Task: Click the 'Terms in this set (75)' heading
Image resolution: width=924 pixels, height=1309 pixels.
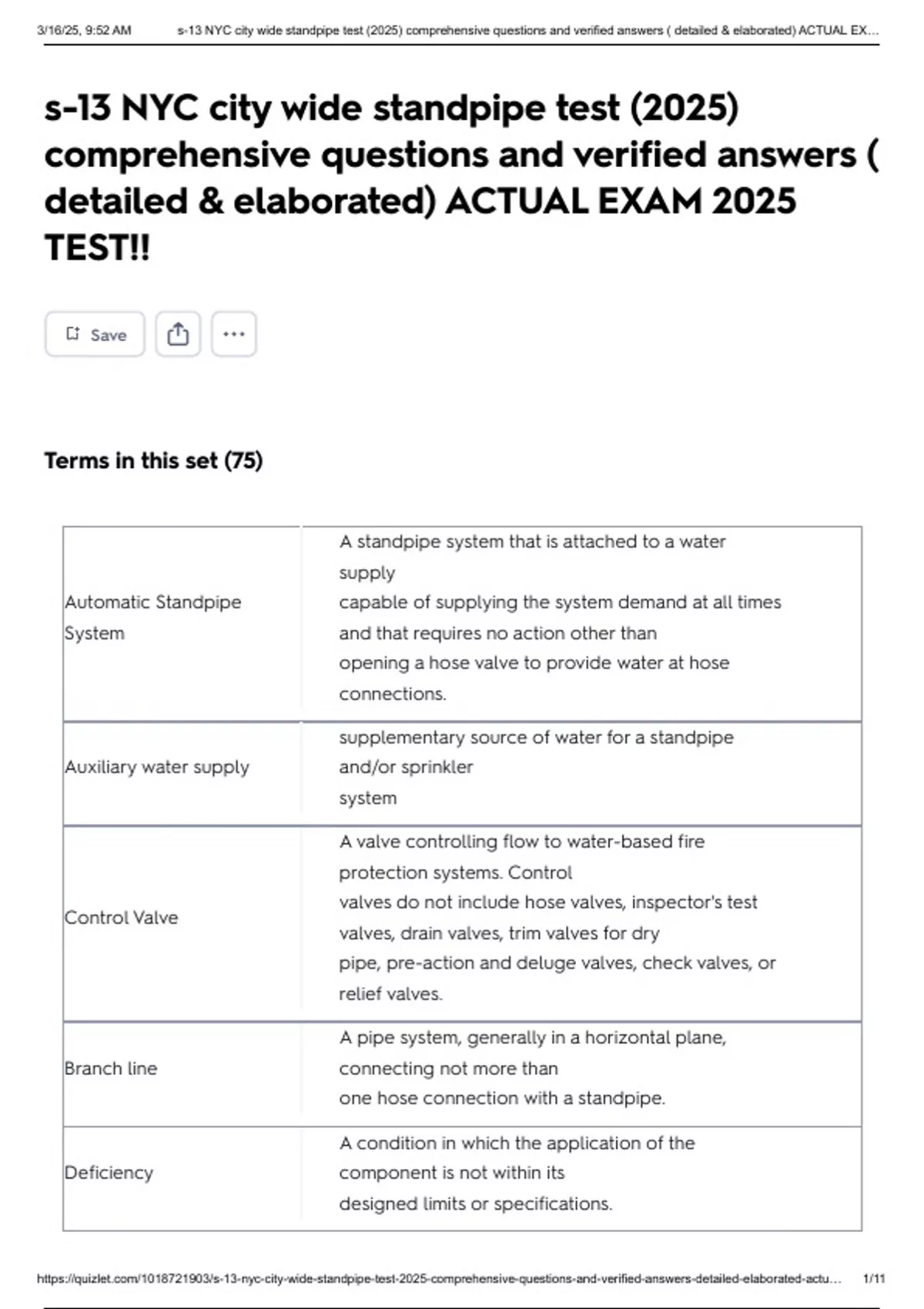Action: pos(153,460)
